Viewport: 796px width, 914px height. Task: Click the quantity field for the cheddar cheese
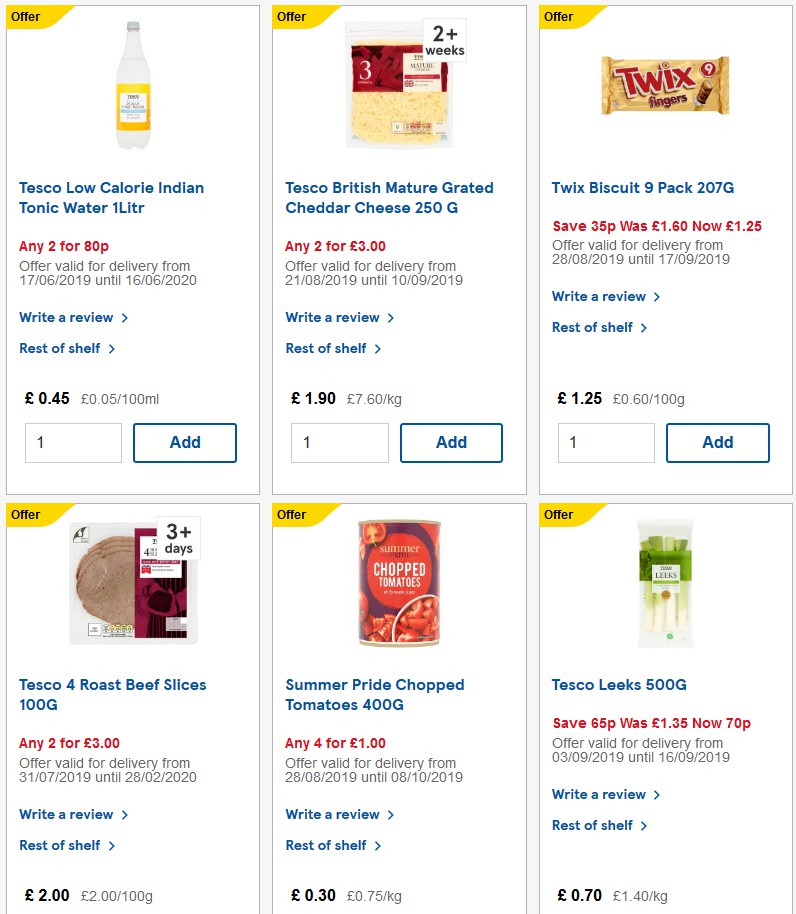coord(339,442)
